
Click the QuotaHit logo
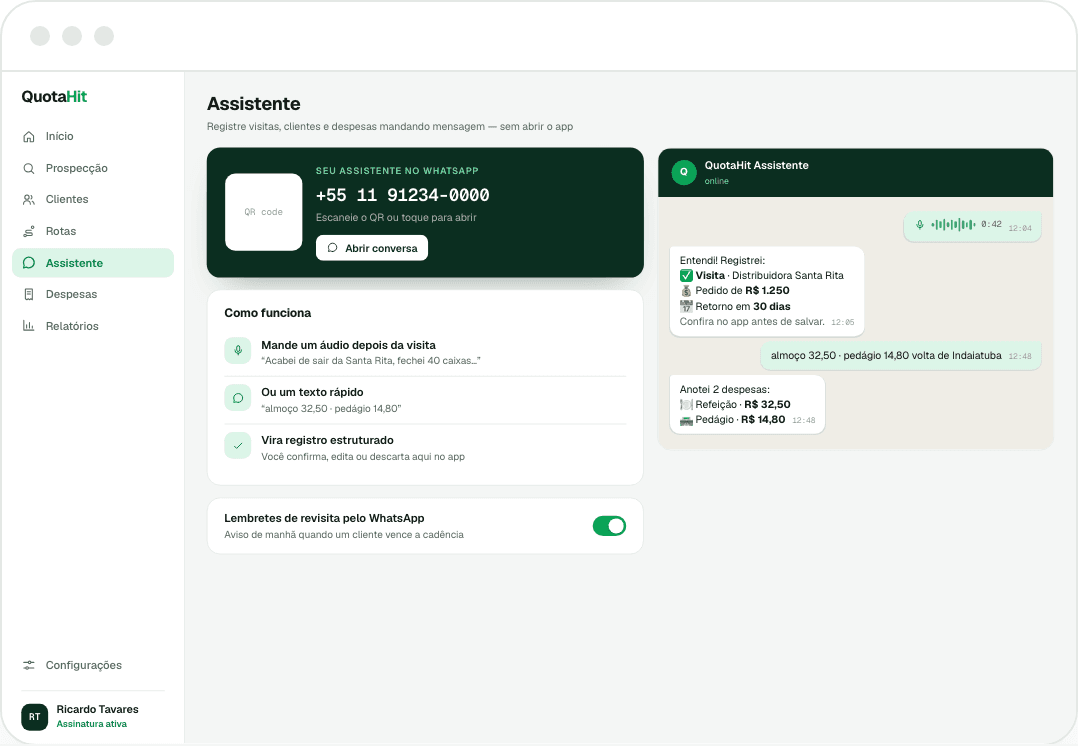tap(54, 97)
